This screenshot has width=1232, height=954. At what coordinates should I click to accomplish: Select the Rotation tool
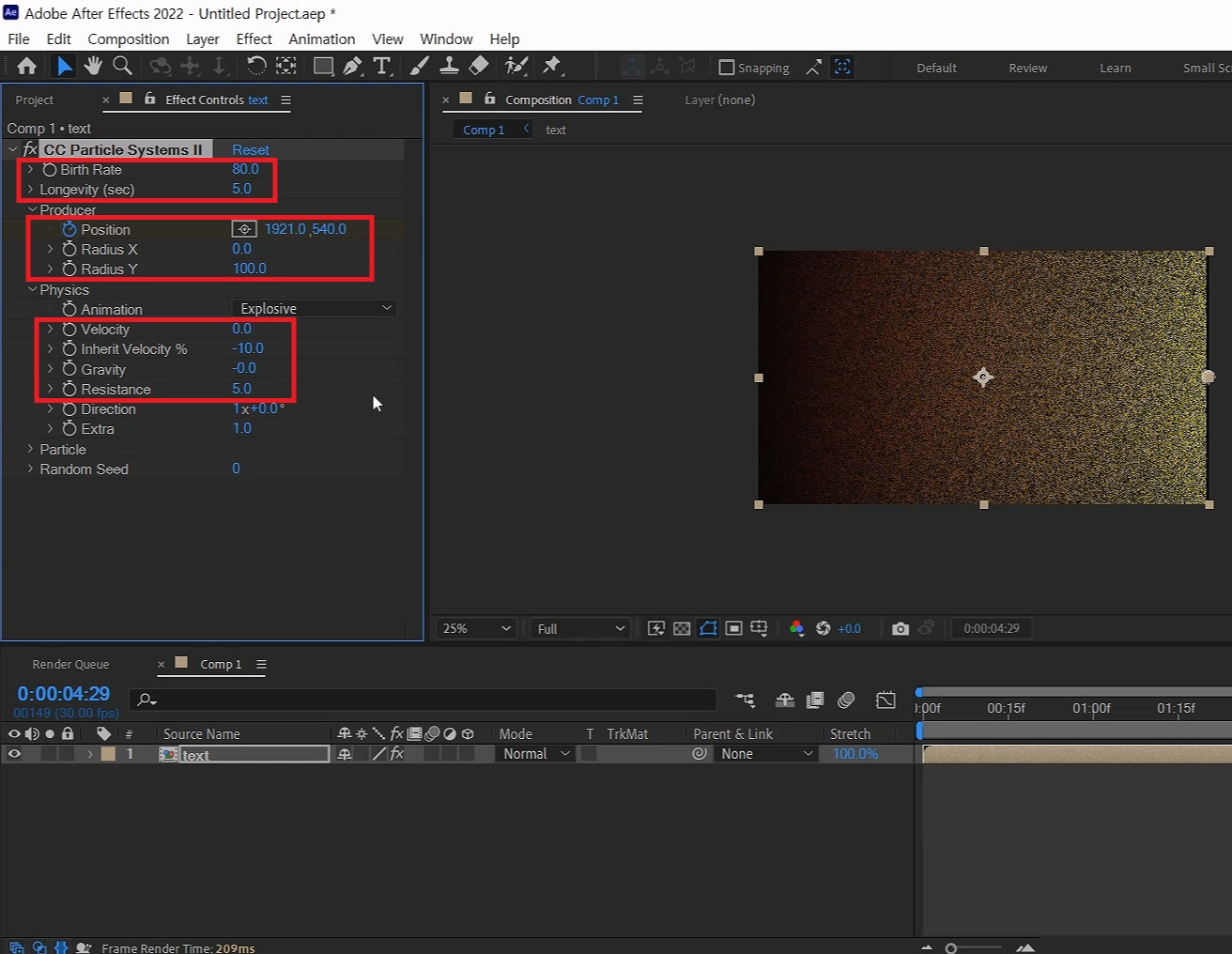click(256, 66)
